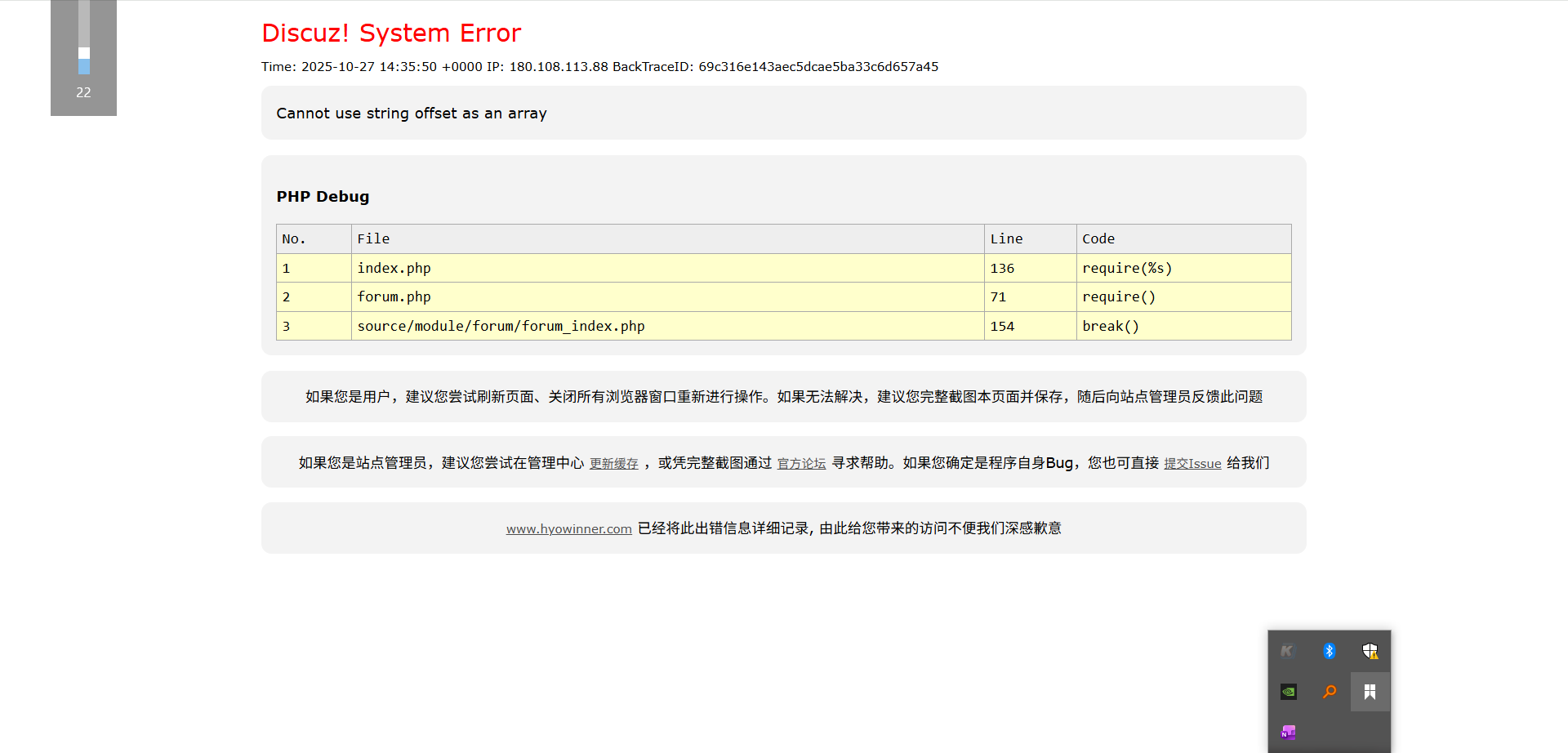Click the white volume slider handle
The image size is (1568, 753).
tap(84, 53)
